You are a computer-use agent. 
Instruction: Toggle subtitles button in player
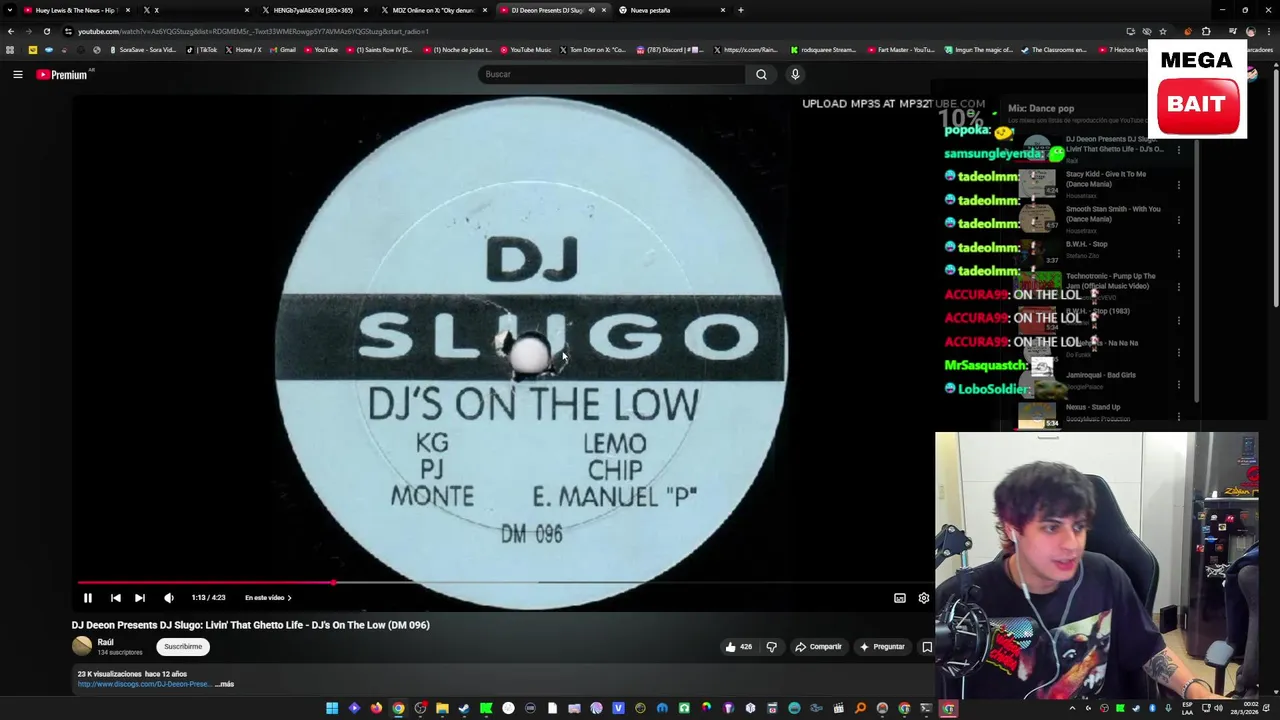[x=900, y=598]
